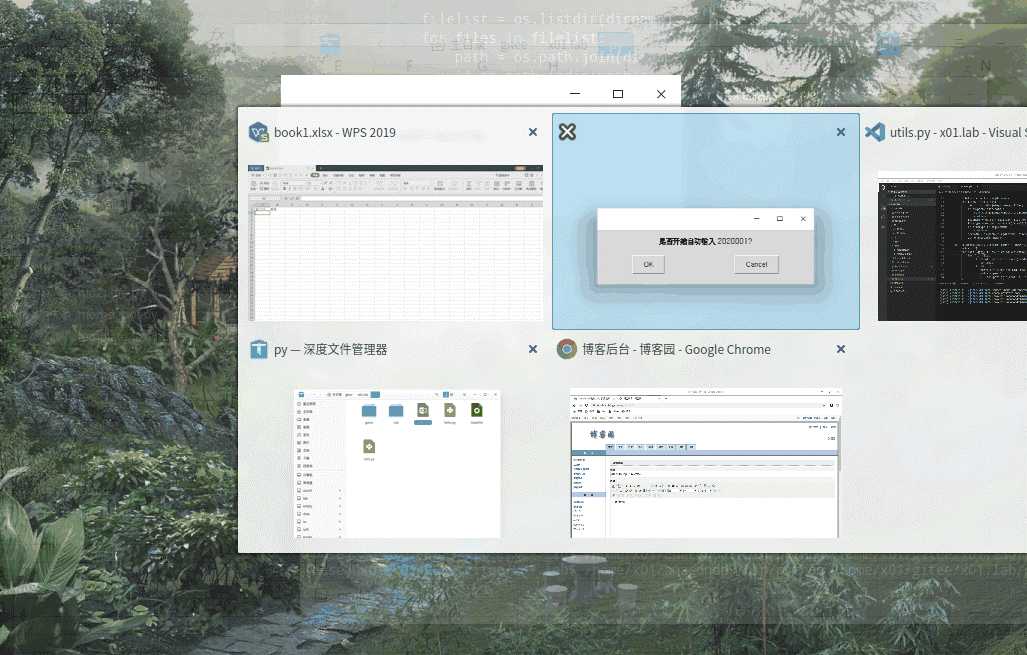Click the WPS spreadsheet app icon
The width and height of the screenshot is (1027, 655).
(259, 132)
